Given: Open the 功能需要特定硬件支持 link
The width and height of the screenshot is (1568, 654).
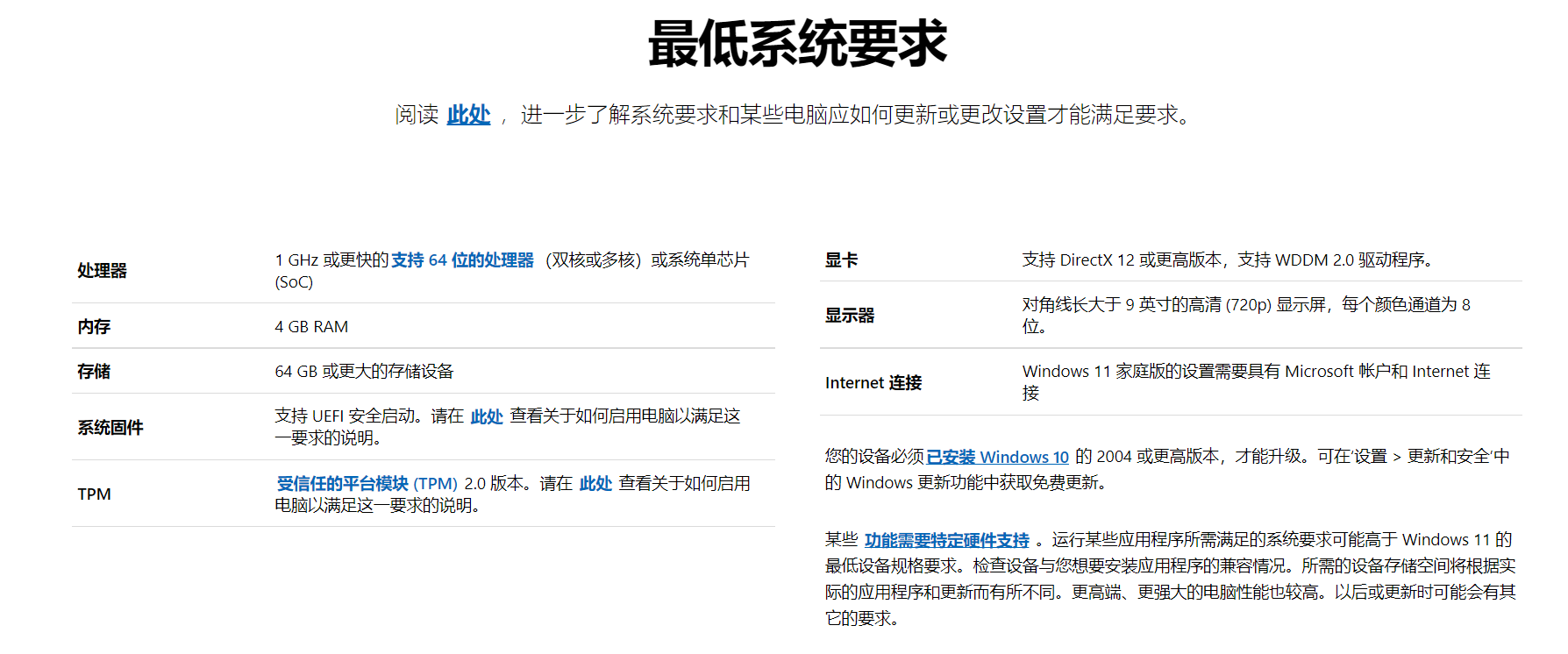Looking at the screenshot, I should click(x=947, y=540).
